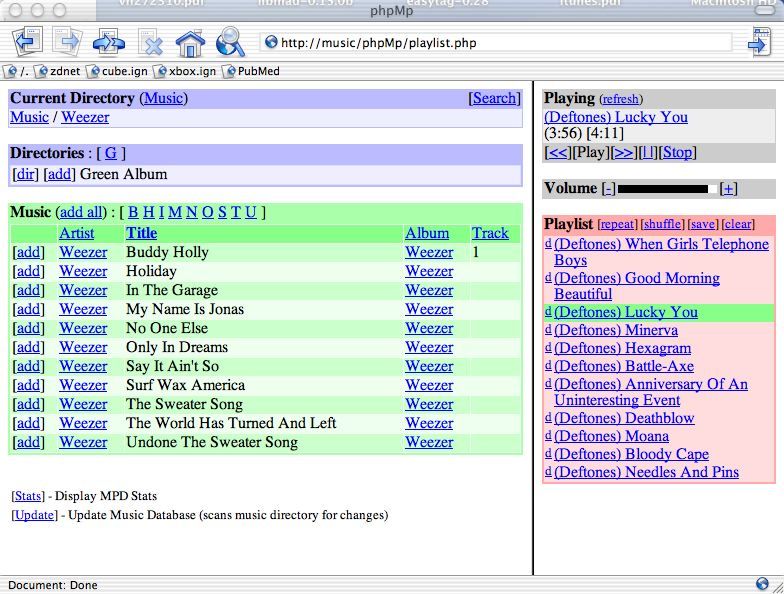
Task: Toggle playlist repeat mode
Action: [x=618, y=224]
